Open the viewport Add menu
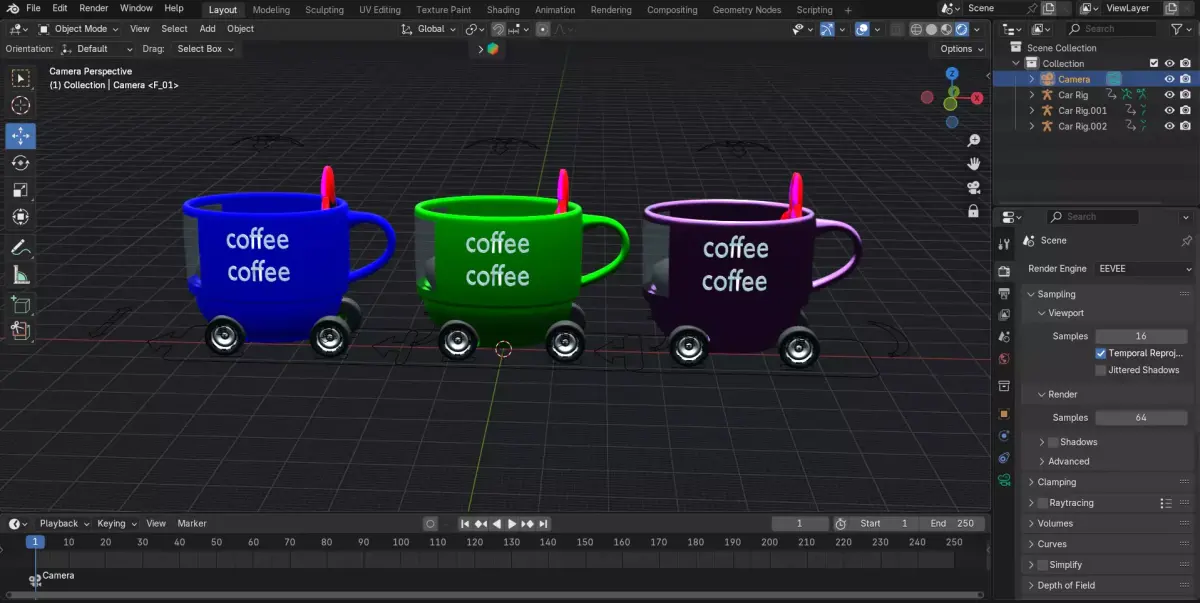This screenshot has height=603, width=1200. point(207,29)
